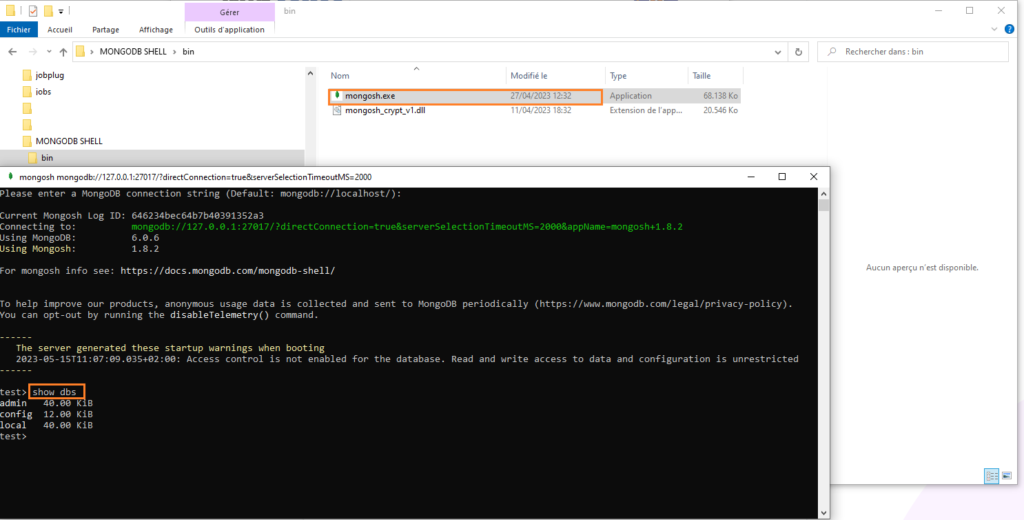Click the show dbs command text
The height and width of the screenshot is (520, 1024).
point(55,392)
